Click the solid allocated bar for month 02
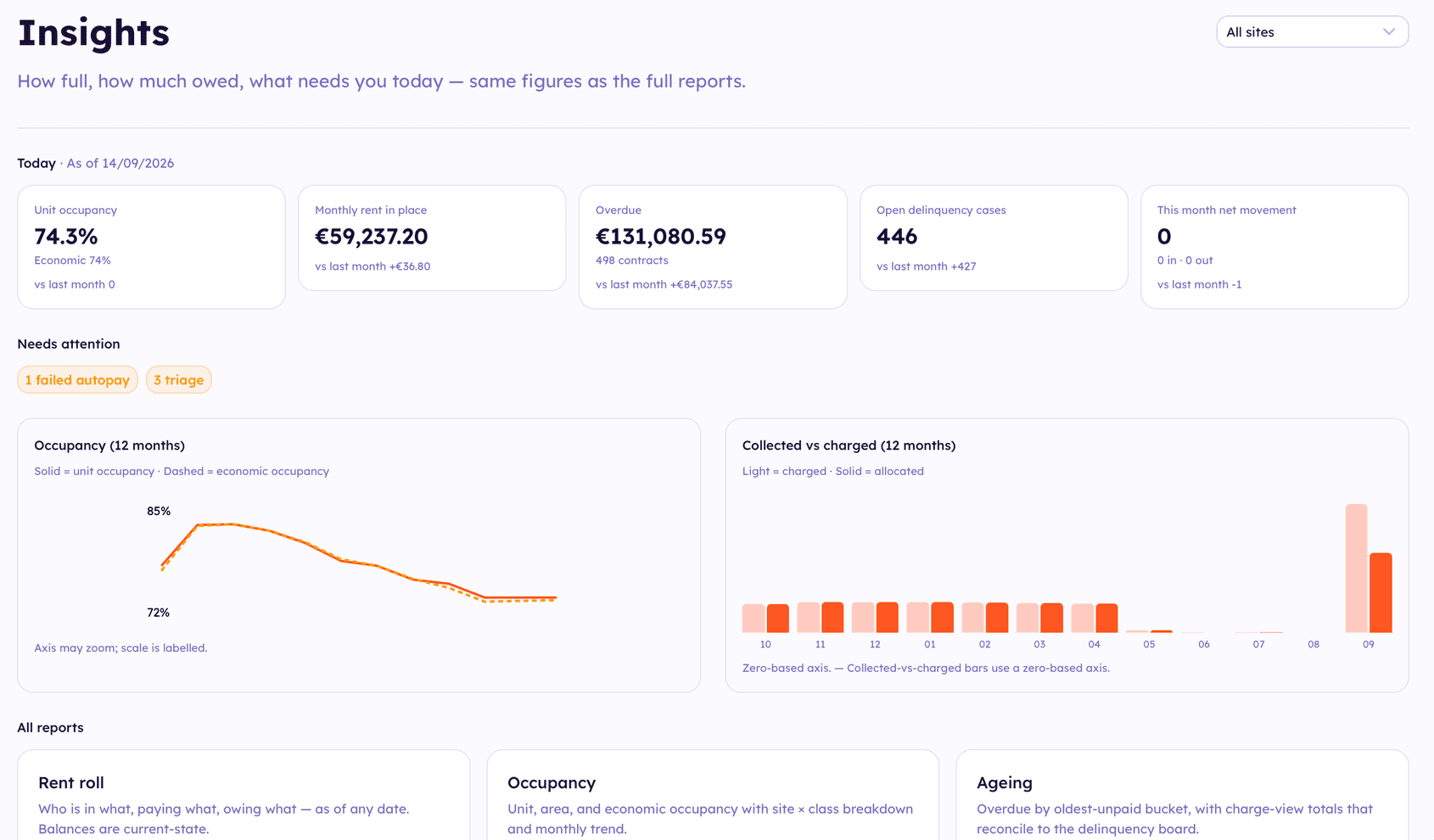Image resolution: width=1434 pixels, height=840 pixels. tap(997, 618)
